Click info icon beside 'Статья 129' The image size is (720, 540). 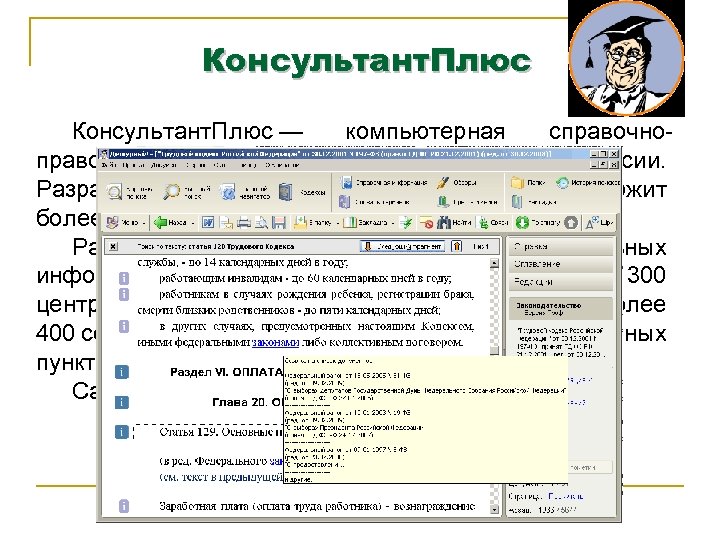click(121, 432)
